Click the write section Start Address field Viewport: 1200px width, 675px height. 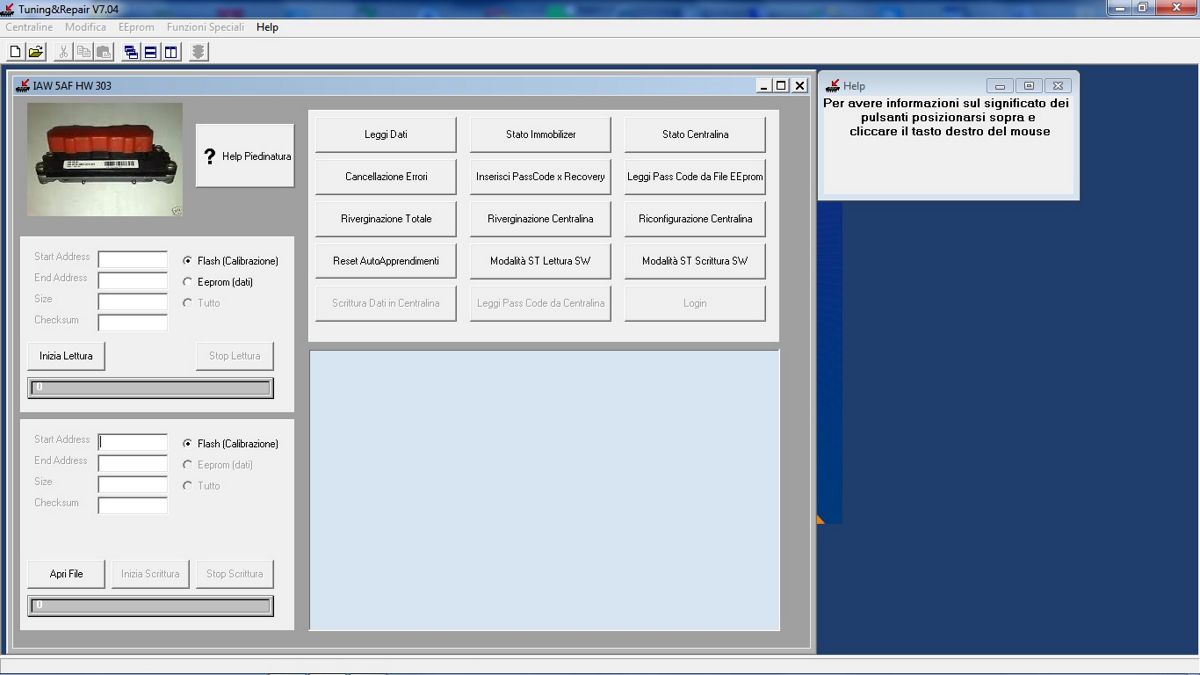(x=133, y=442)
